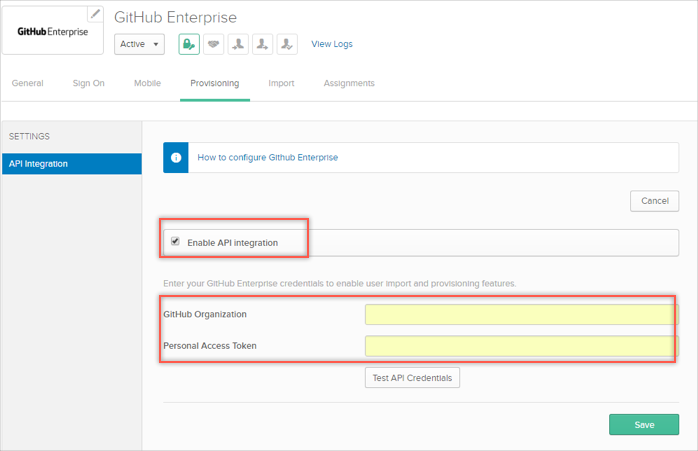Screen dimensions: 698x451
Task: Click the green Save button
Action: pyautogui.click(x=643, y=425)
